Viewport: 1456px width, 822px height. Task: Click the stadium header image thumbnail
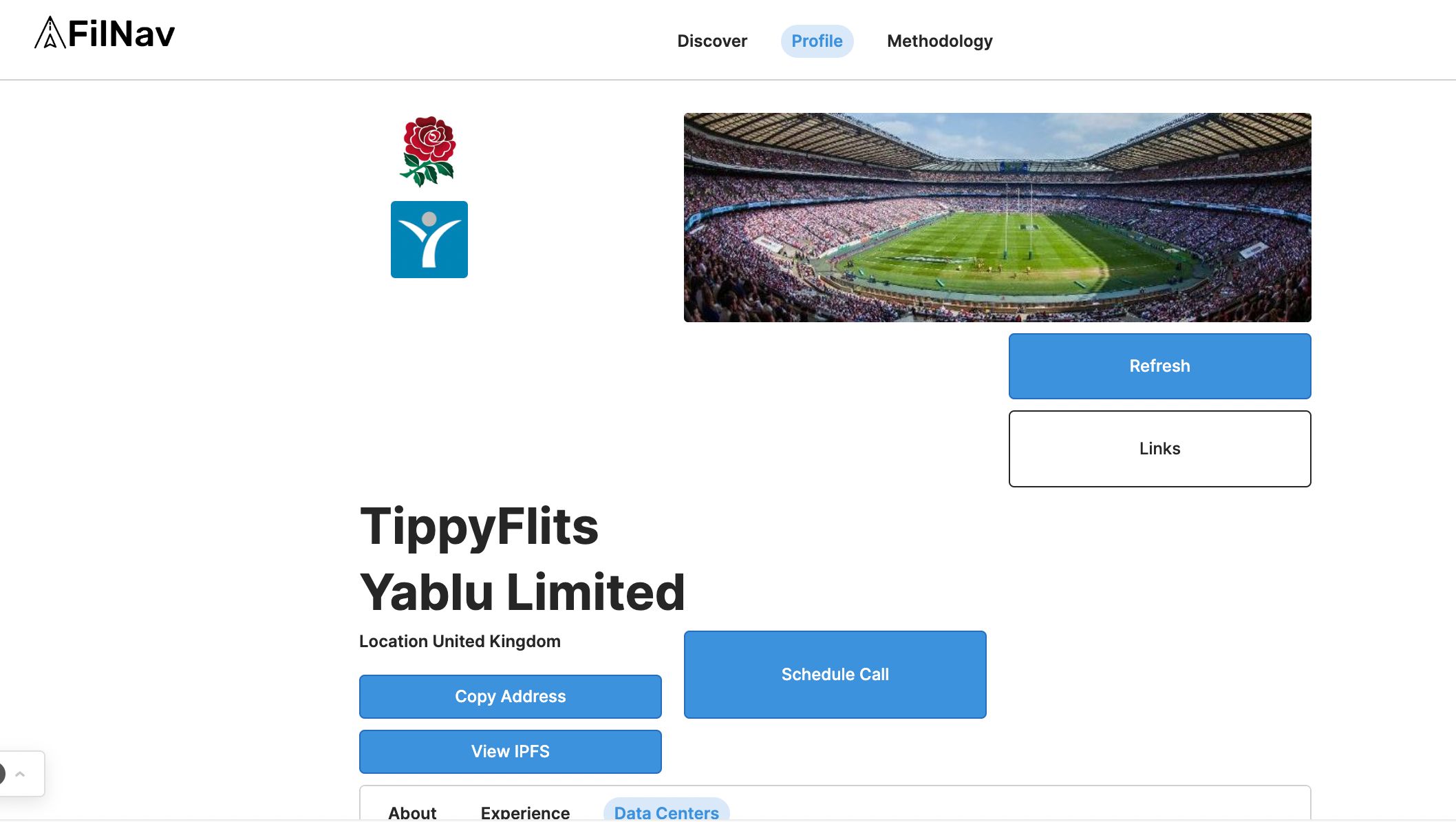997,217
